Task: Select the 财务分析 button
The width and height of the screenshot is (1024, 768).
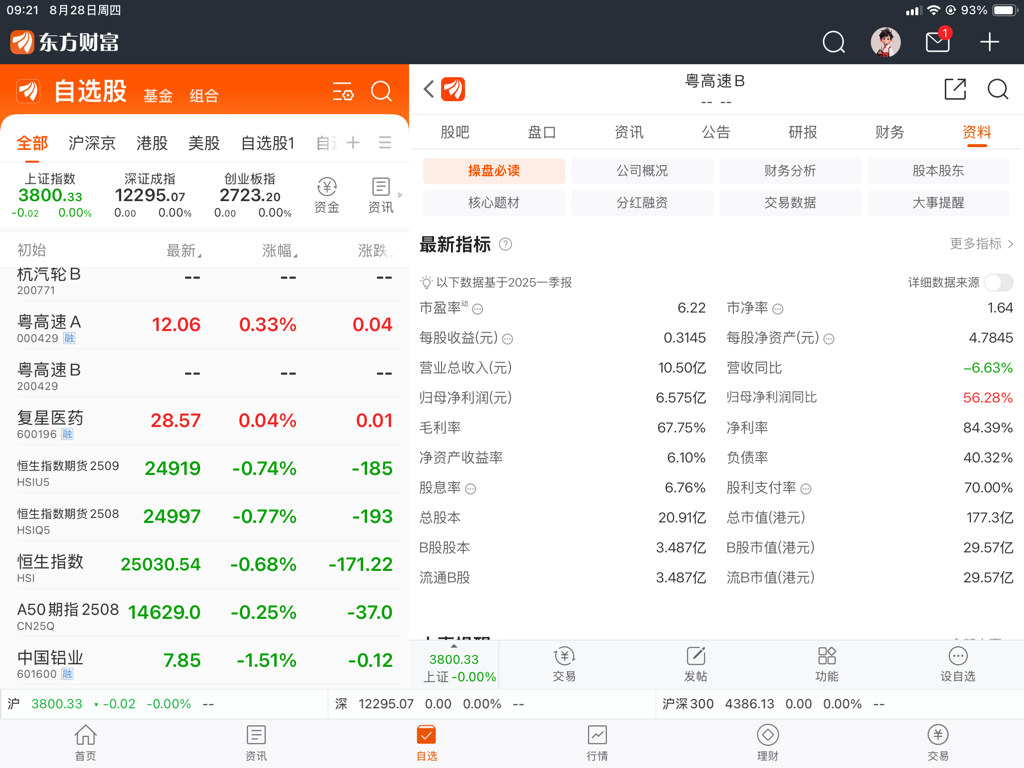Action: coord(790,171)
